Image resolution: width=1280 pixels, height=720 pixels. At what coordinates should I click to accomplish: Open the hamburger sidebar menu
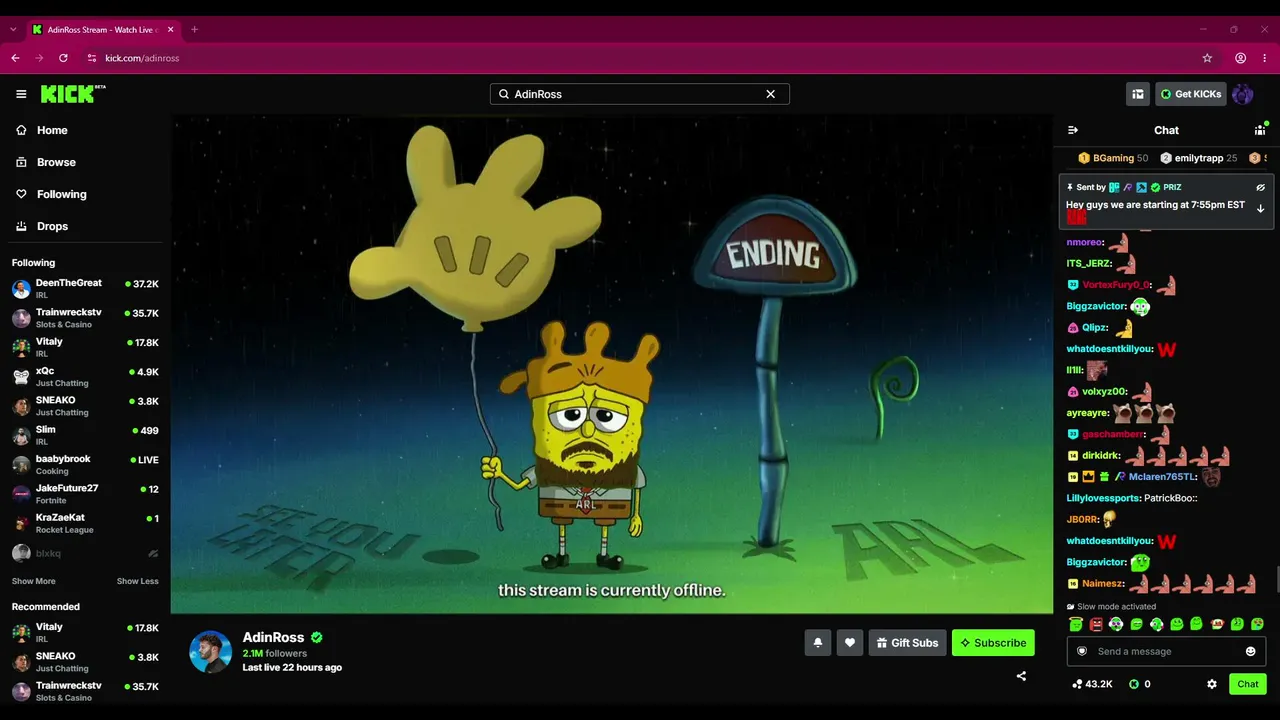click(x=21, y=94)
